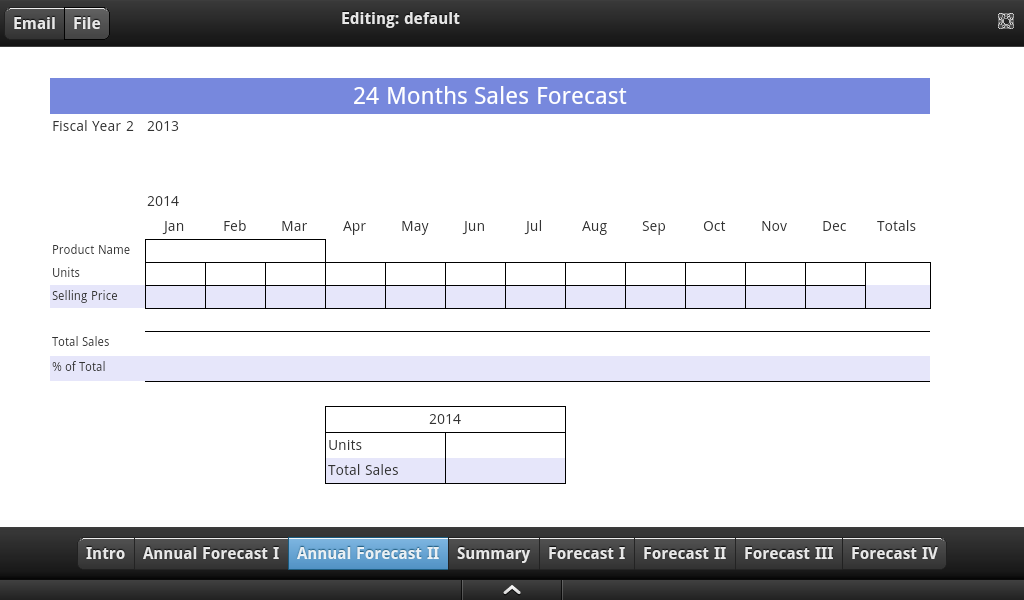Click the Apr column header
The height and width of the screenshot is (600, 1024).
(355, 227)
